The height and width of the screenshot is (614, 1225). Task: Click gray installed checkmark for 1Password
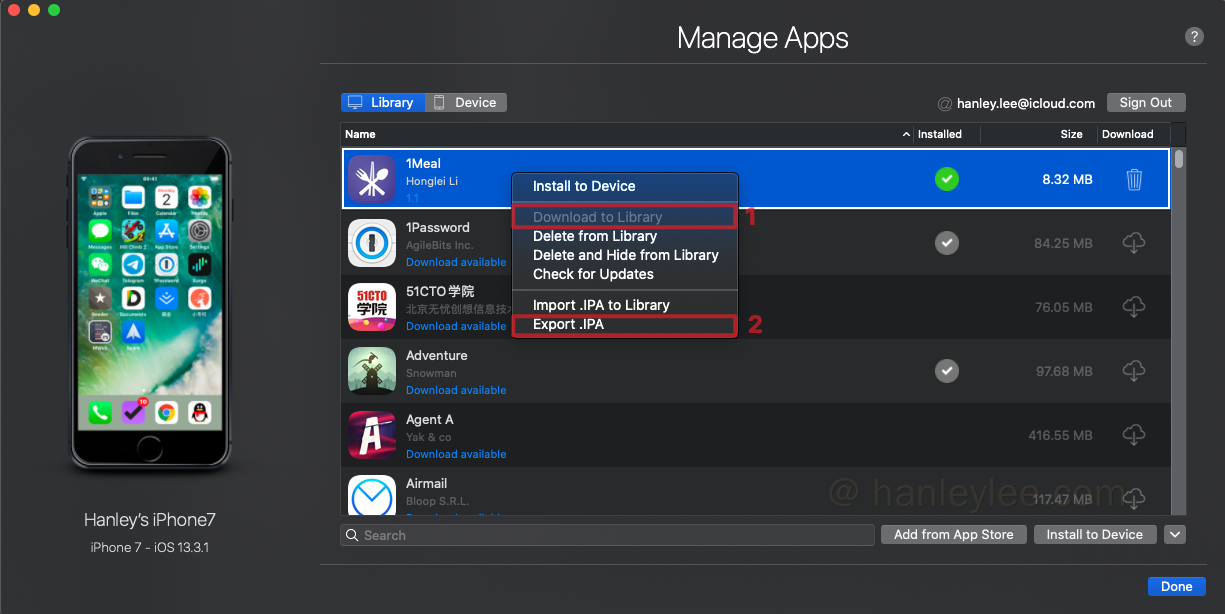(x=947, y=243)
